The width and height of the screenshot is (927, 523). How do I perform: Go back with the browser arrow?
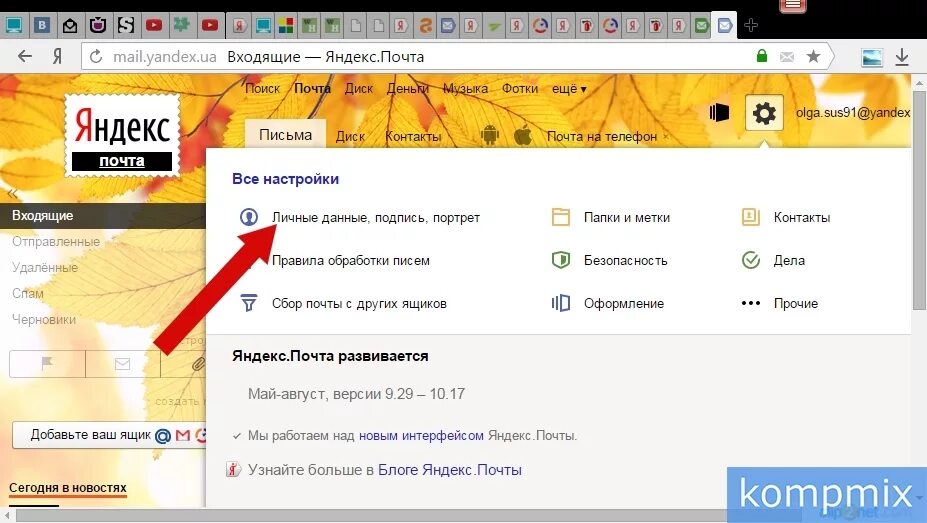tap(25, 56)
